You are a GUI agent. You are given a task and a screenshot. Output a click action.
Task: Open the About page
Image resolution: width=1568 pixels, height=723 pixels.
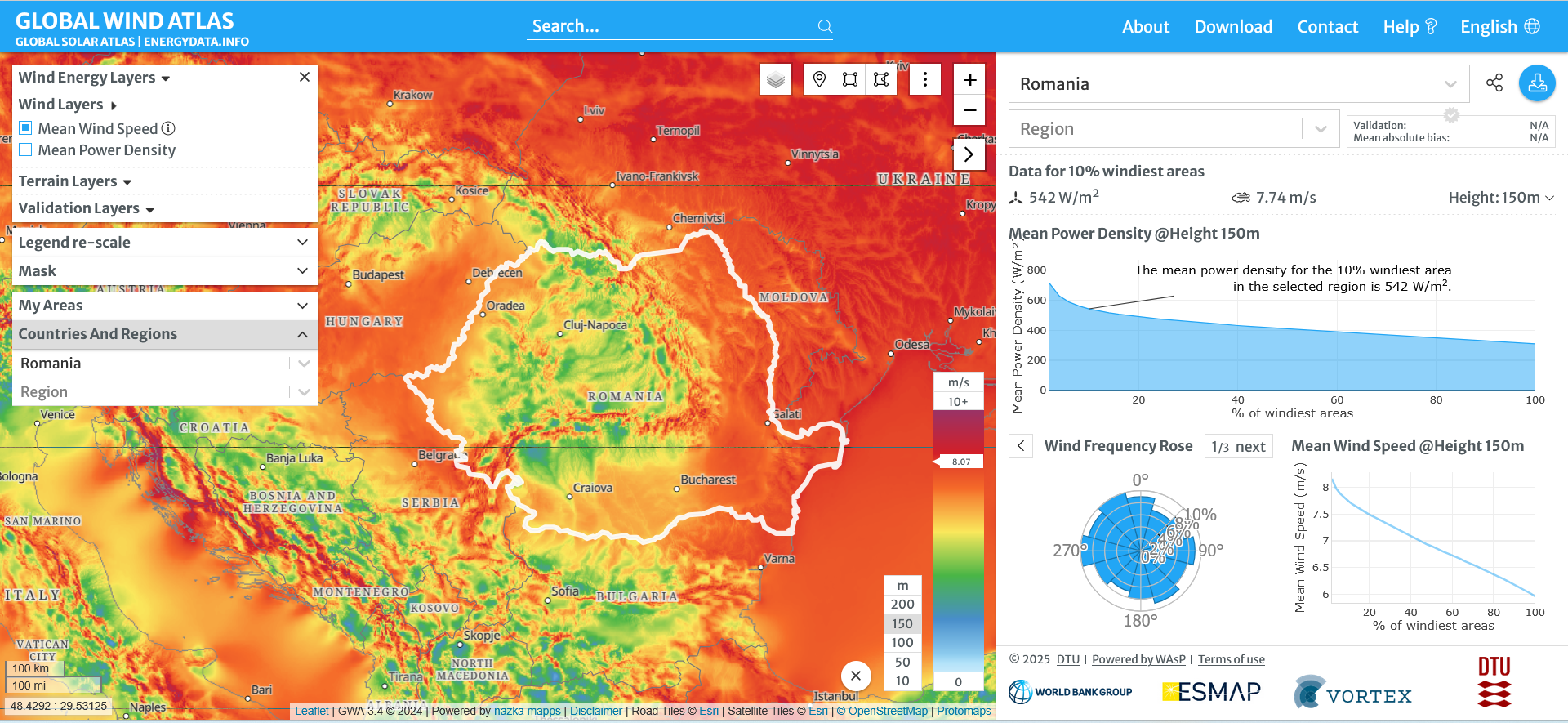coord(1145,27)
